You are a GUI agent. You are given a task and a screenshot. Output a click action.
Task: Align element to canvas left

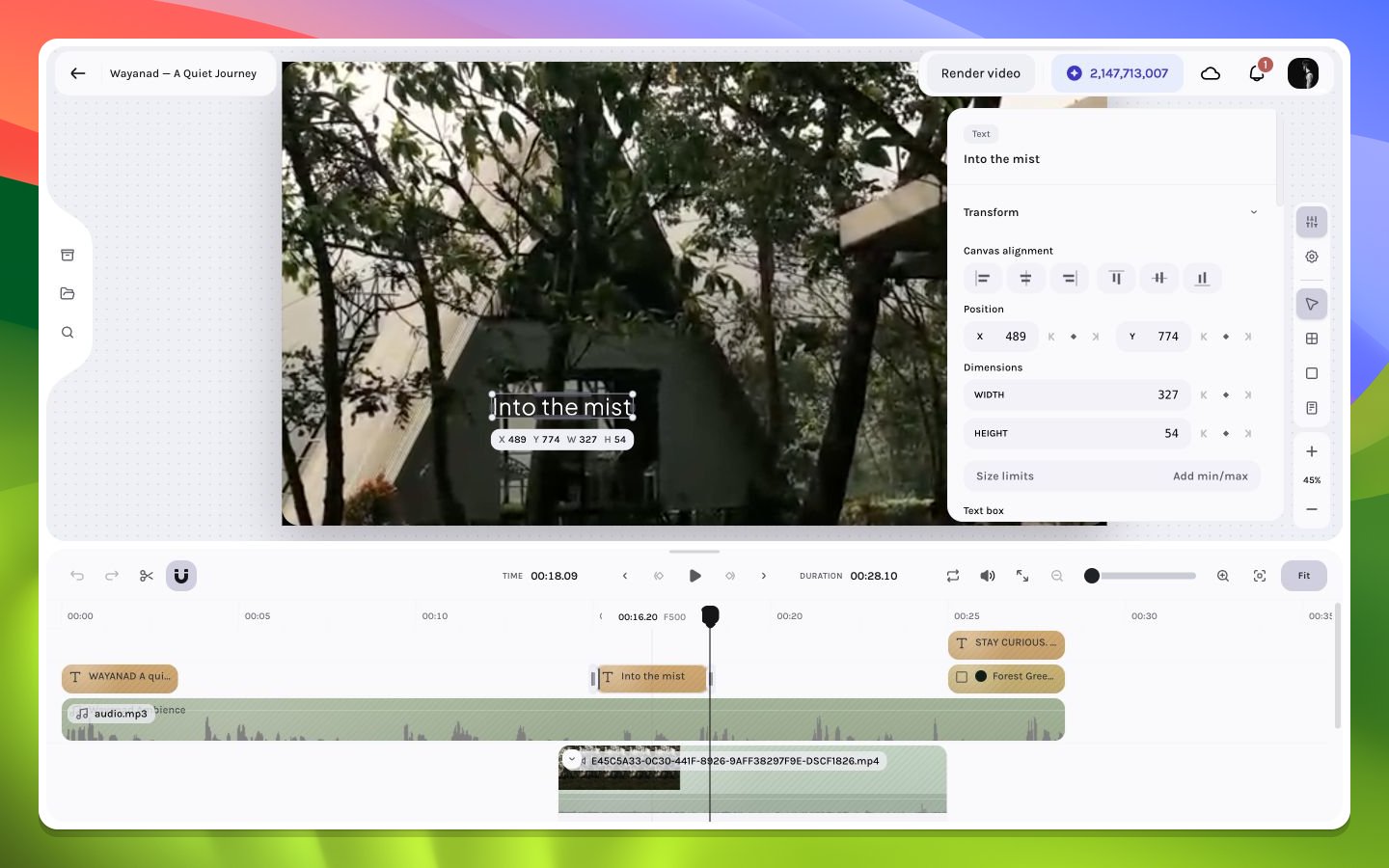(x=982, y=279)
